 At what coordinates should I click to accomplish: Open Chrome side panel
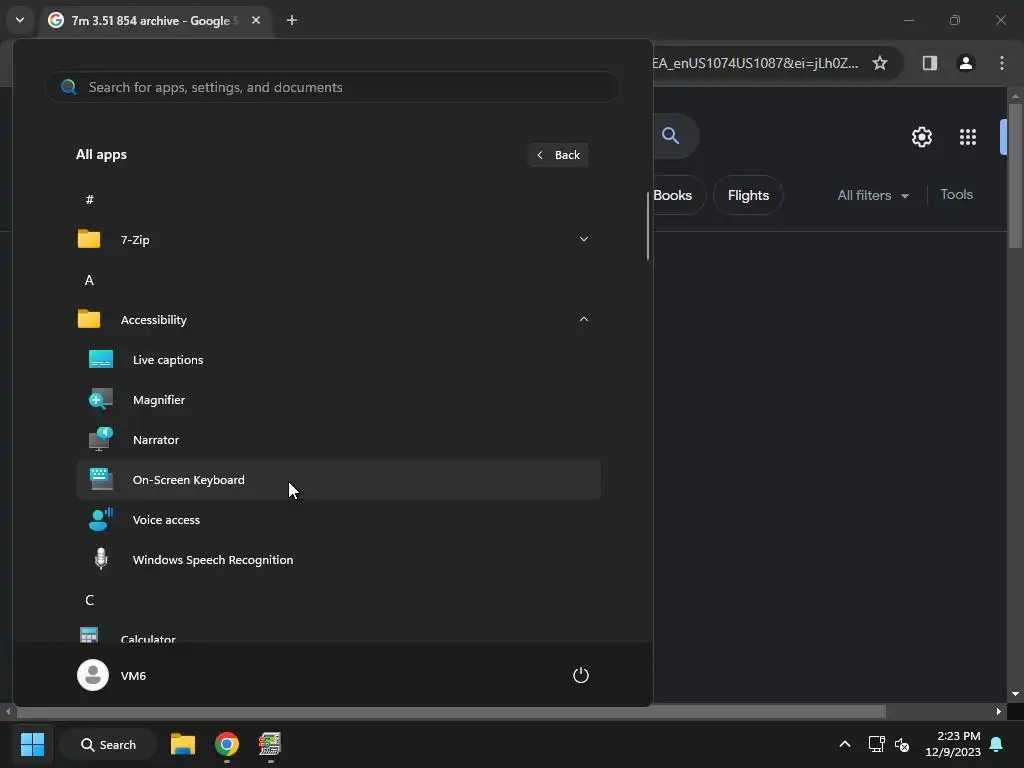[929, 63]
